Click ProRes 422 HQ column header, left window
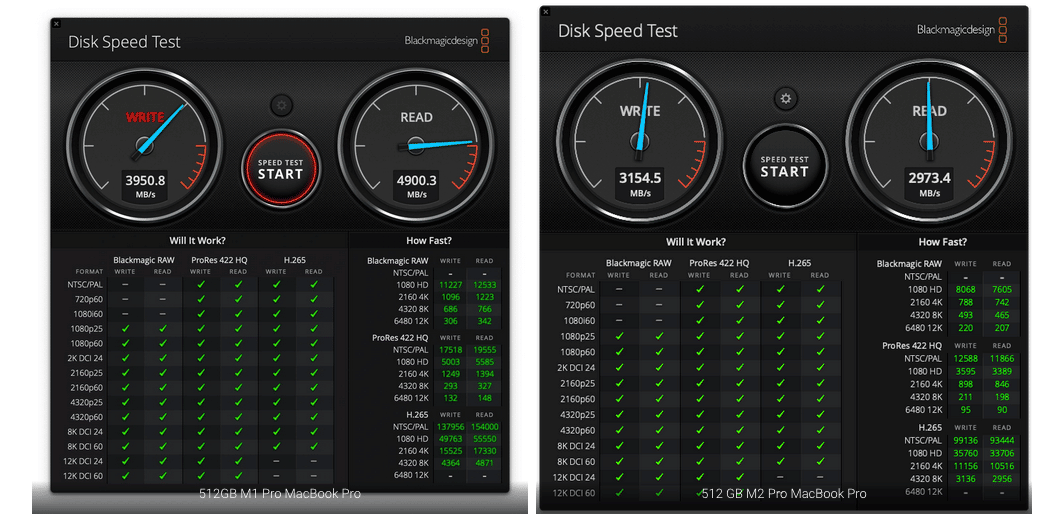Viewport: 1058px width, 526px height. click(219, 260)
